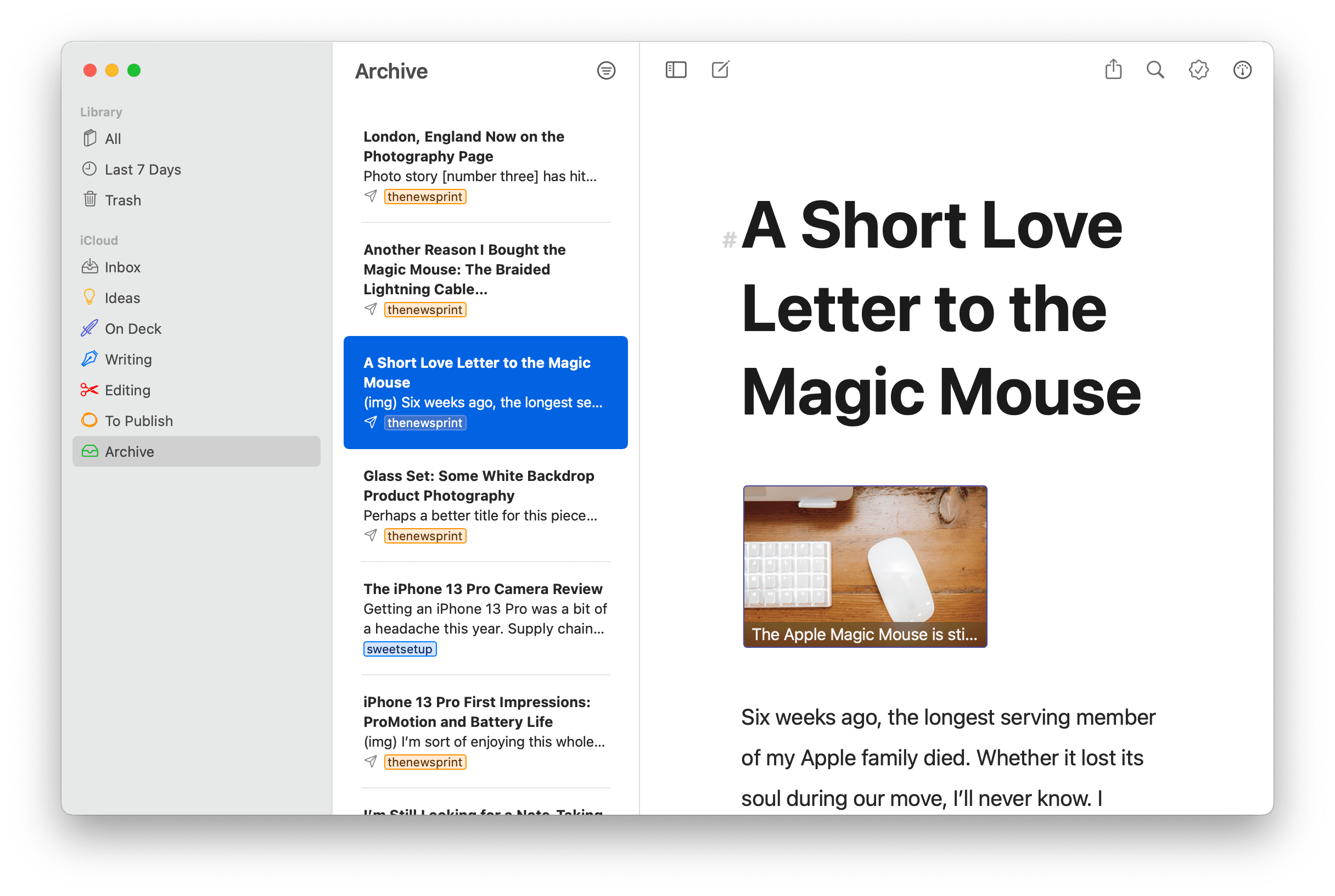Click the Inbox tray icon
Screen dimensions: 1335x896
point(89,267)
